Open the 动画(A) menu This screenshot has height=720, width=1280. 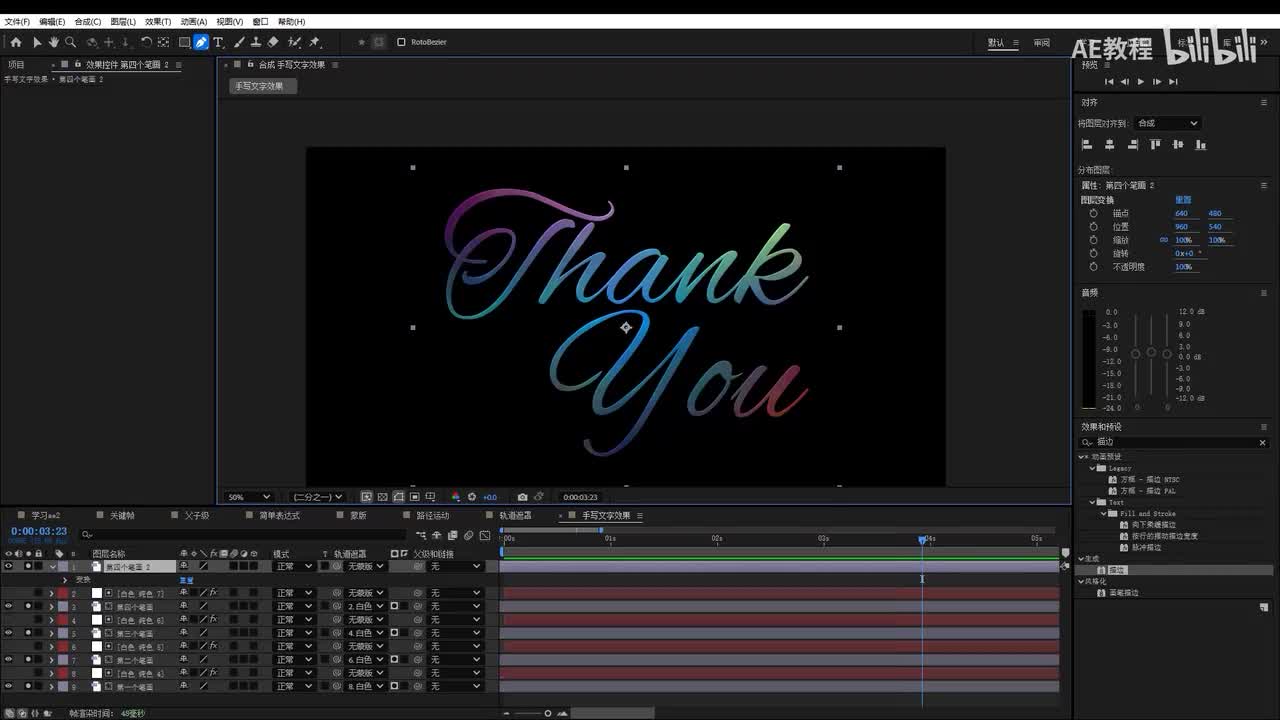194,21
